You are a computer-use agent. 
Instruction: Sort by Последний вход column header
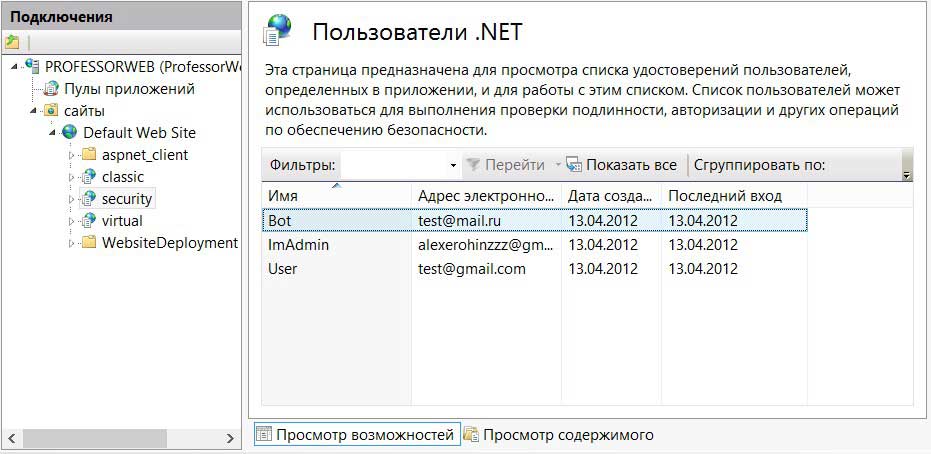pyautogui.click(x=734, y=195)
